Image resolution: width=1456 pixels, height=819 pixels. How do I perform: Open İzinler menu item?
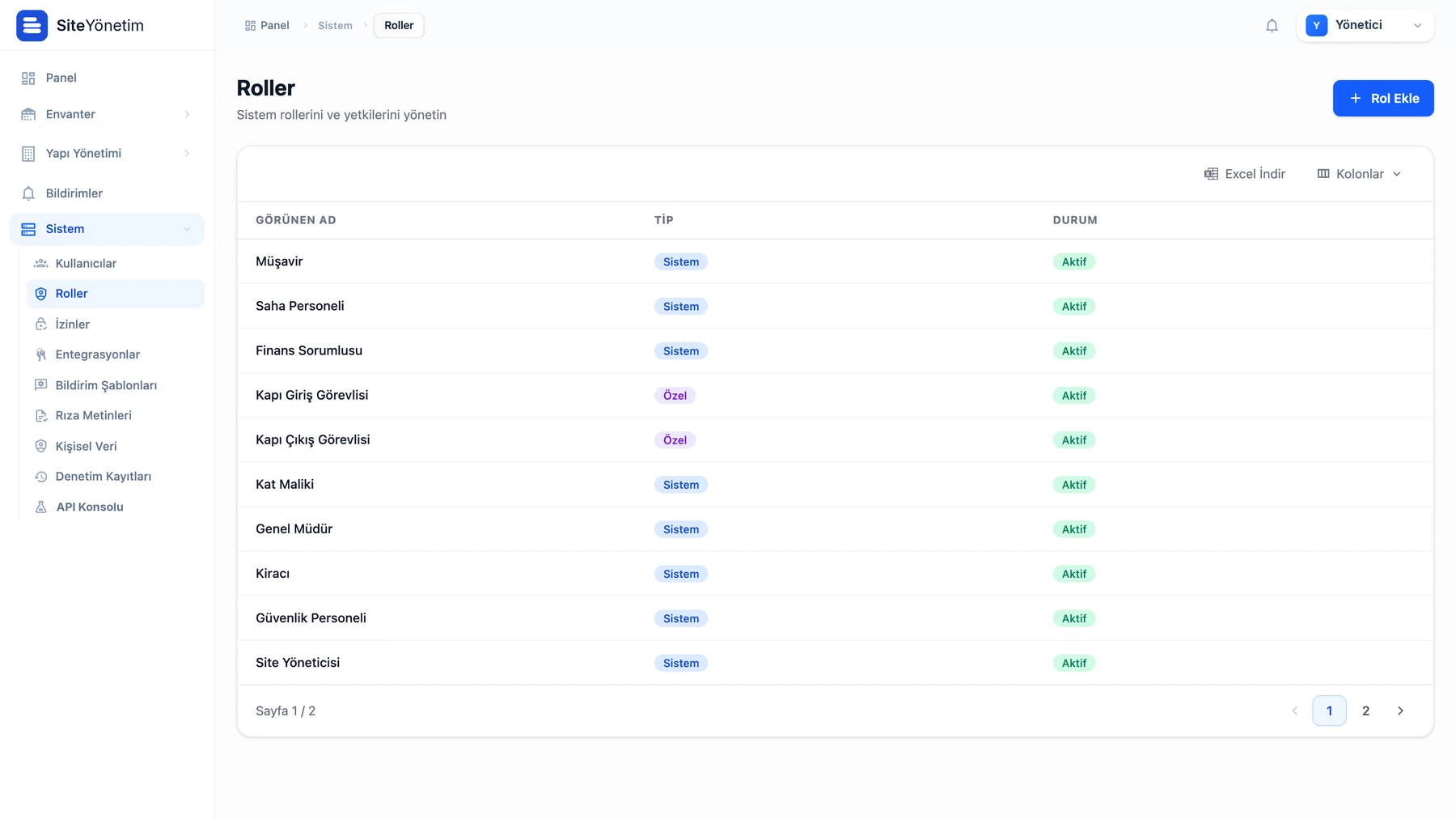[x=115, y=325]
